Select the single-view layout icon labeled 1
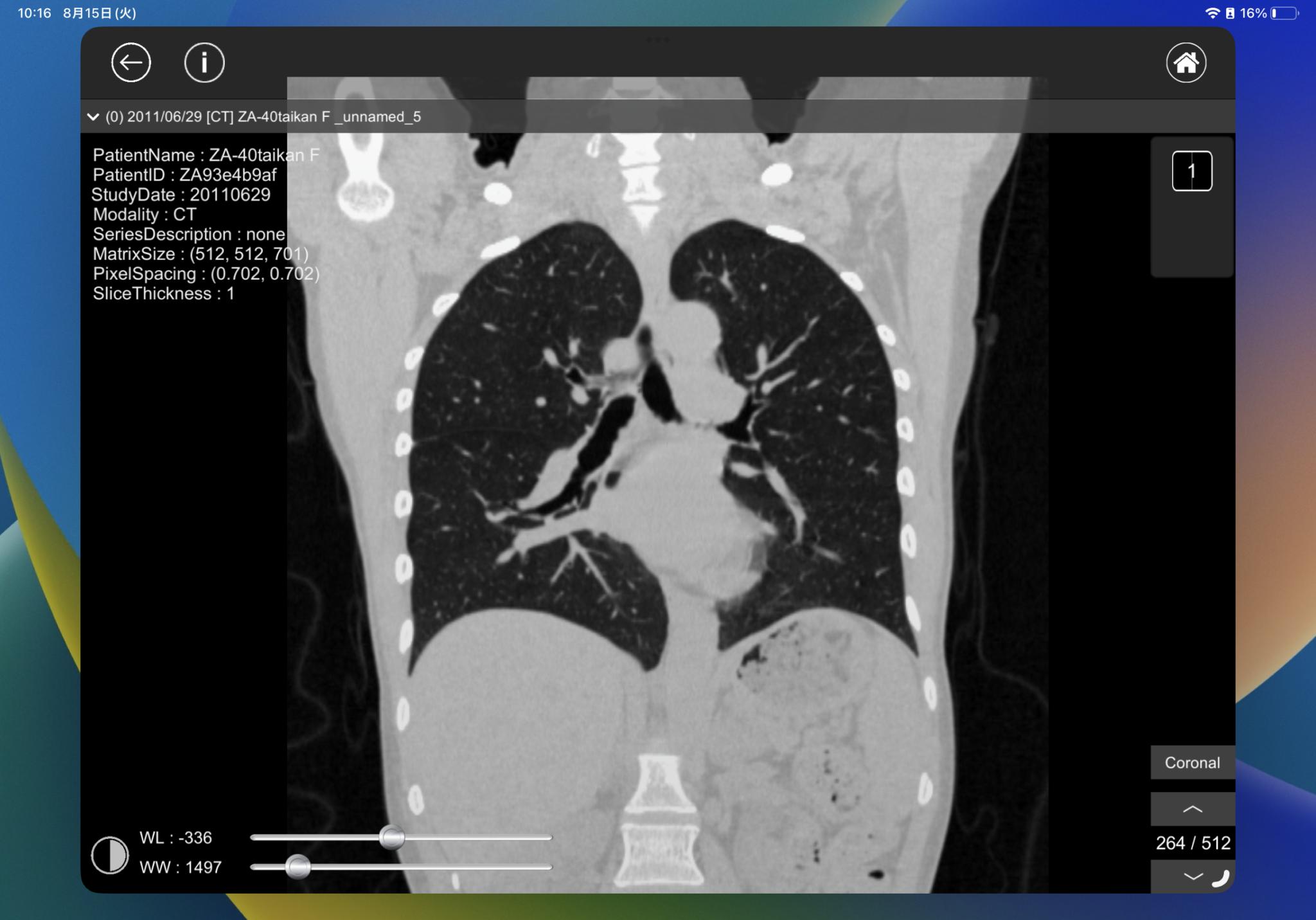 (x=1191, y=171)
